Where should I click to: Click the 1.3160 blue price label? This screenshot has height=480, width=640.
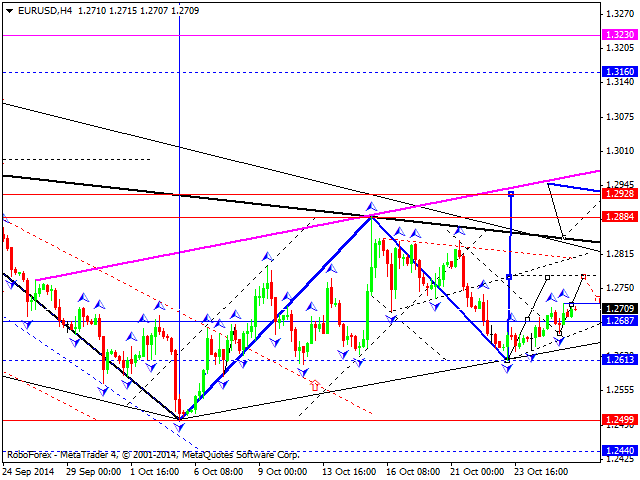pos(618,72)
